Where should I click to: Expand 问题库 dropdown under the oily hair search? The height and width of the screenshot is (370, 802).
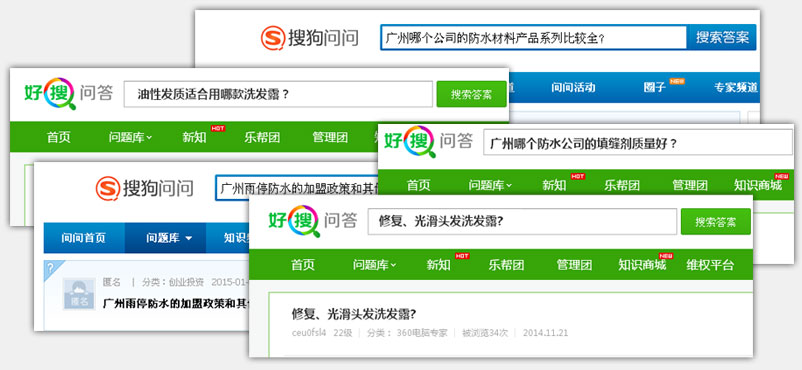pos(130,137)
